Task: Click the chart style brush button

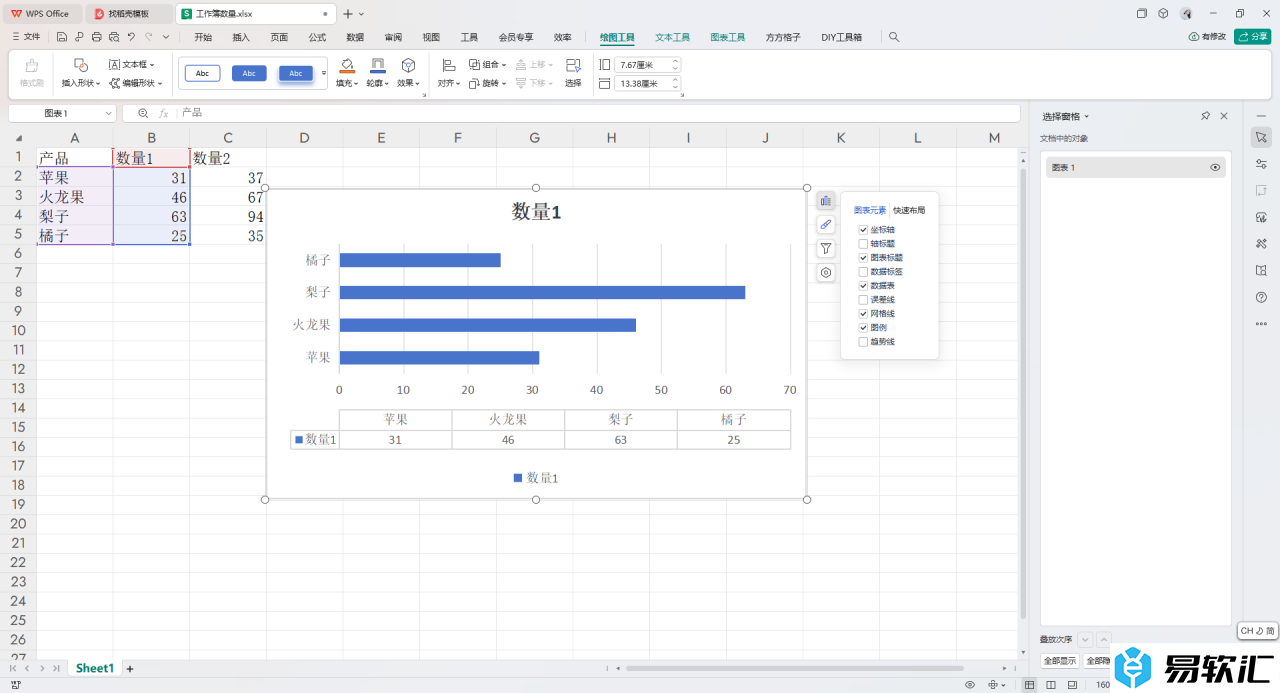Action: (x=826, y=224)
